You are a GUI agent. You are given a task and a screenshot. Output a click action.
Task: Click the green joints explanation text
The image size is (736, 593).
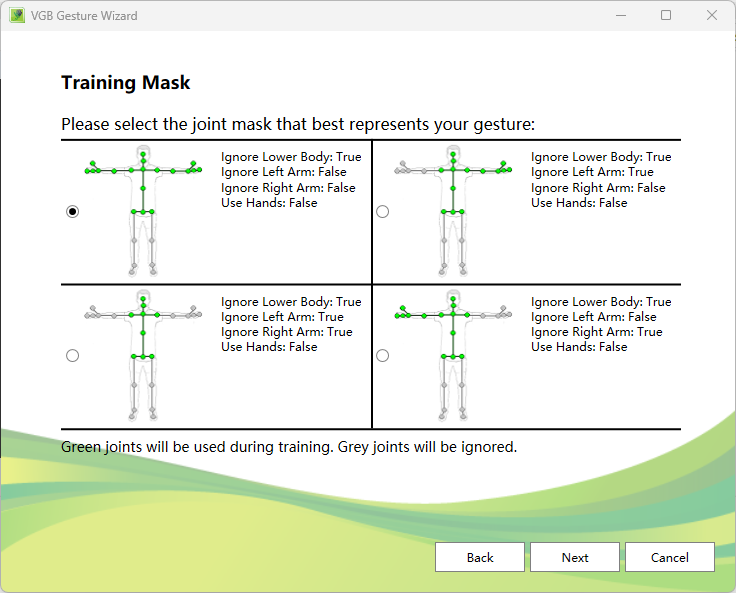click(289, 447)
